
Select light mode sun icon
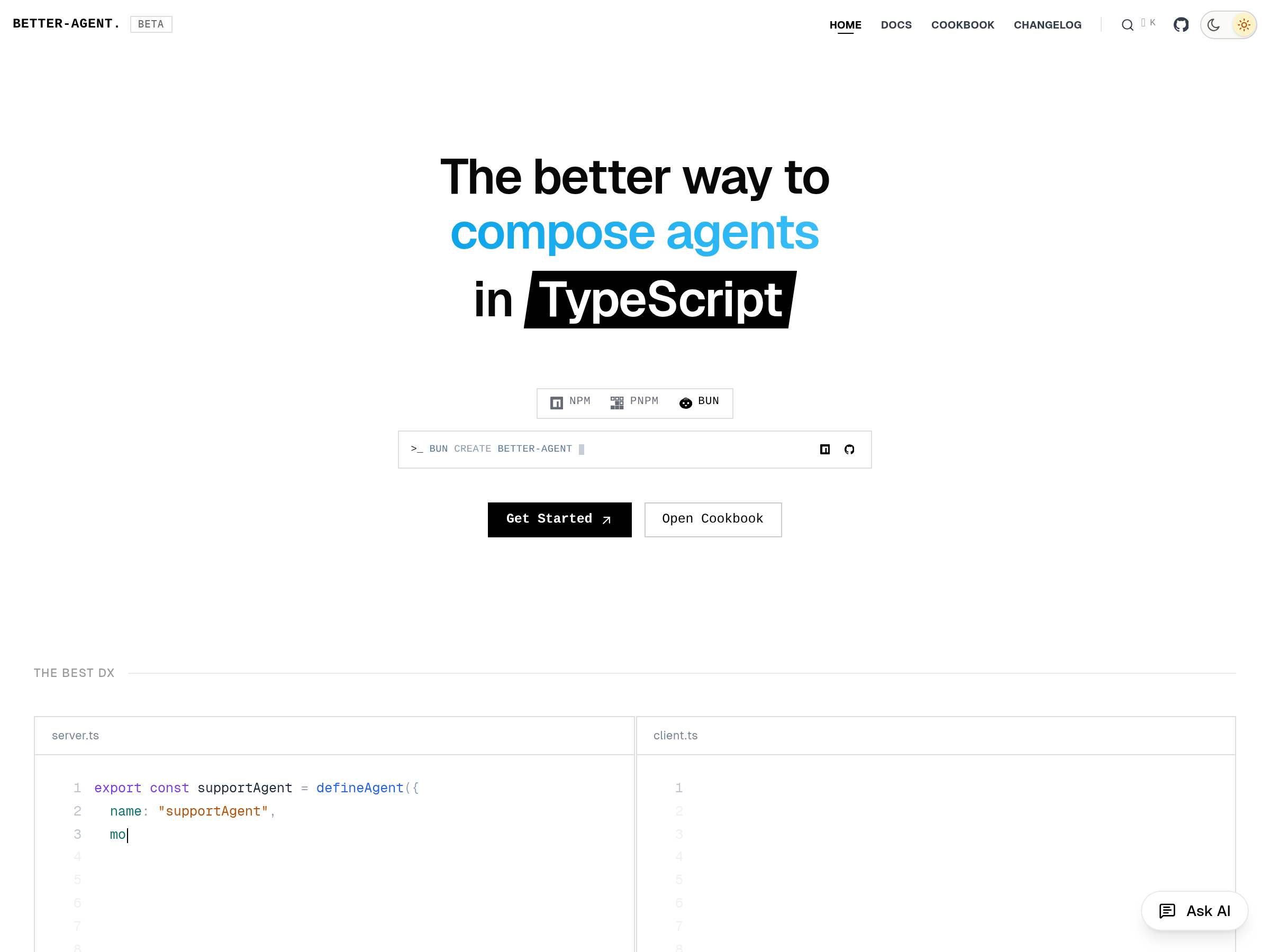click(x=1243, y=25)
